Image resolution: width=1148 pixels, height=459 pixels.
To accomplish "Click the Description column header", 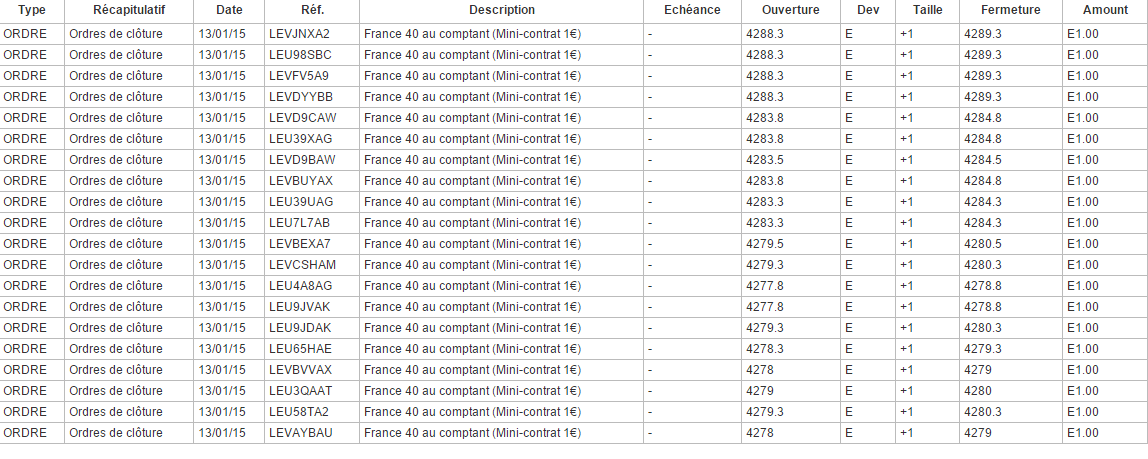I will (501, 10).
